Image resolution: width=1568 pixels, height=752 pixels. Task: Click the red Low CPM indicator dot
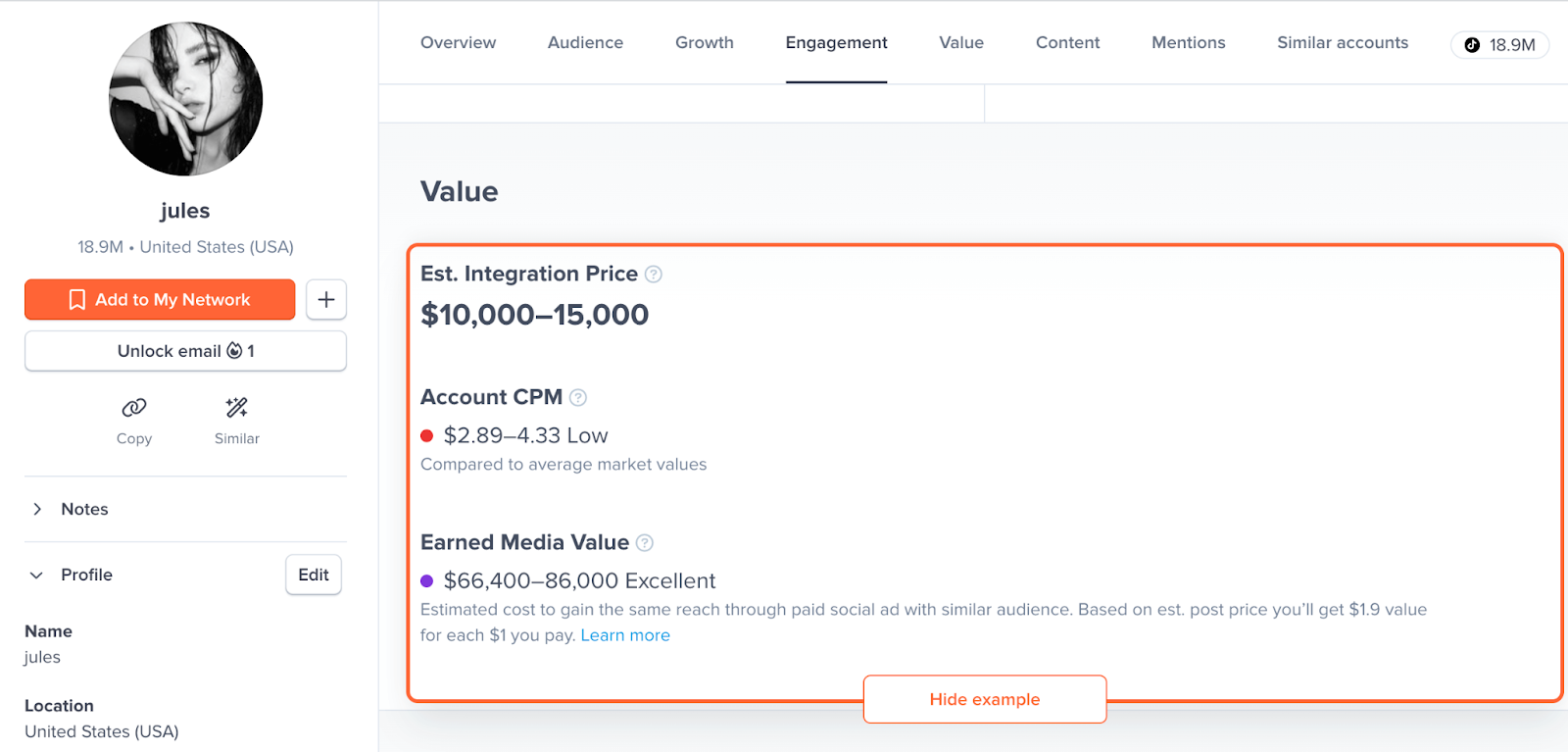pyautogui.click(x=427, y=436)
